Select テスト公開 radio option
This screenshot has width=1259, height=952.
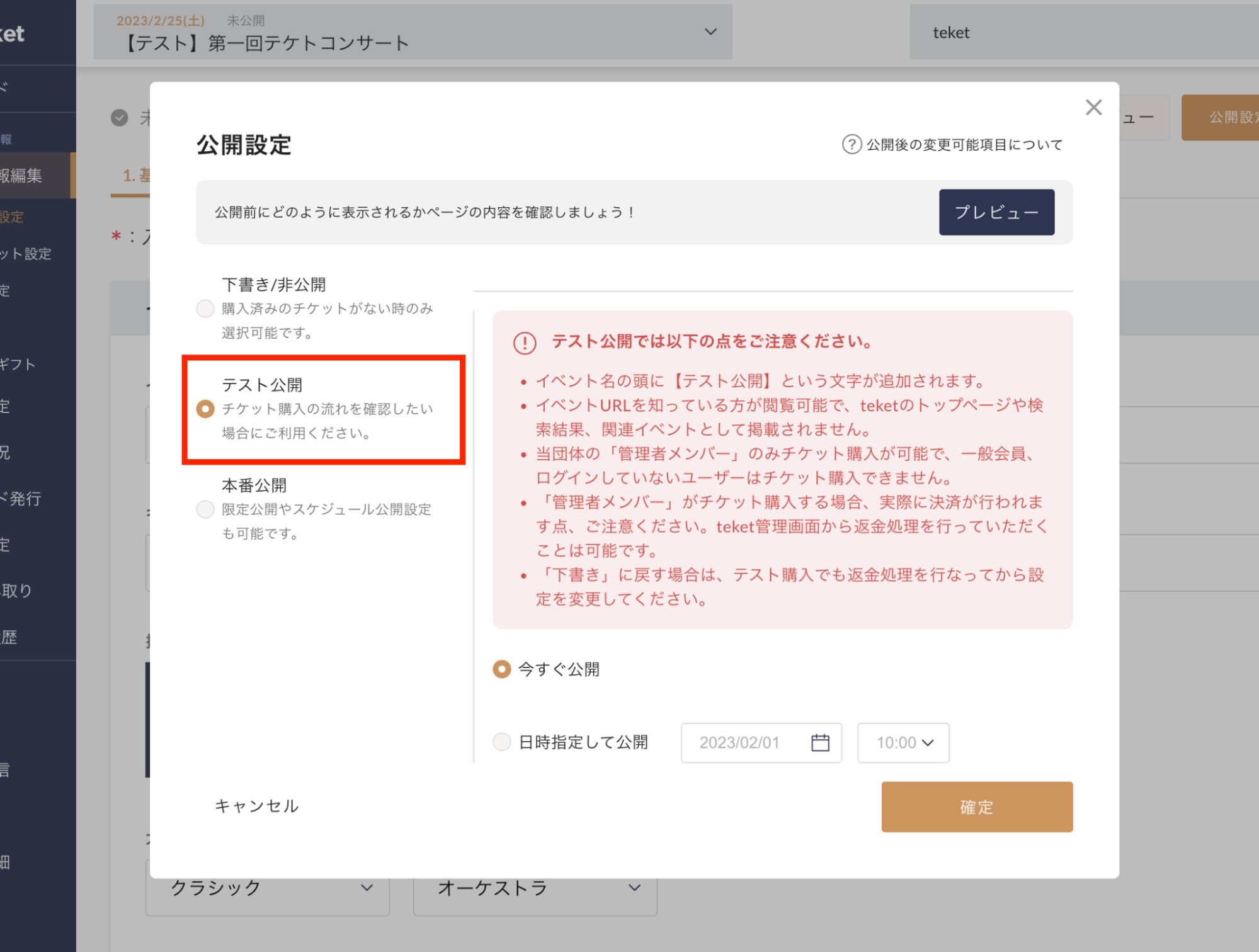pos(205,409)
